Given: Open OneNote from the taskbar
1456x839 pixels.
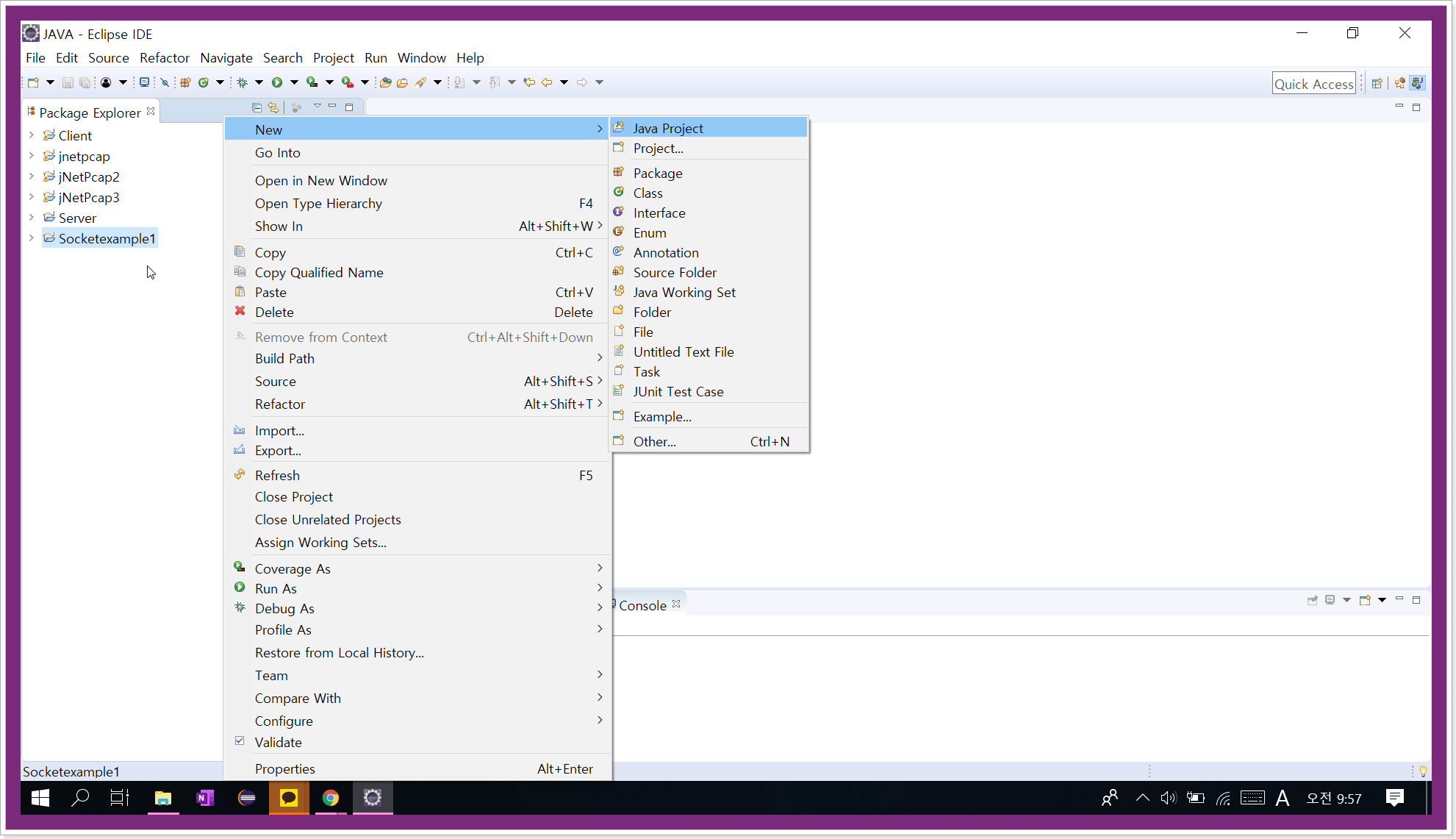Looking at the screenshot, I should [205, 798].
